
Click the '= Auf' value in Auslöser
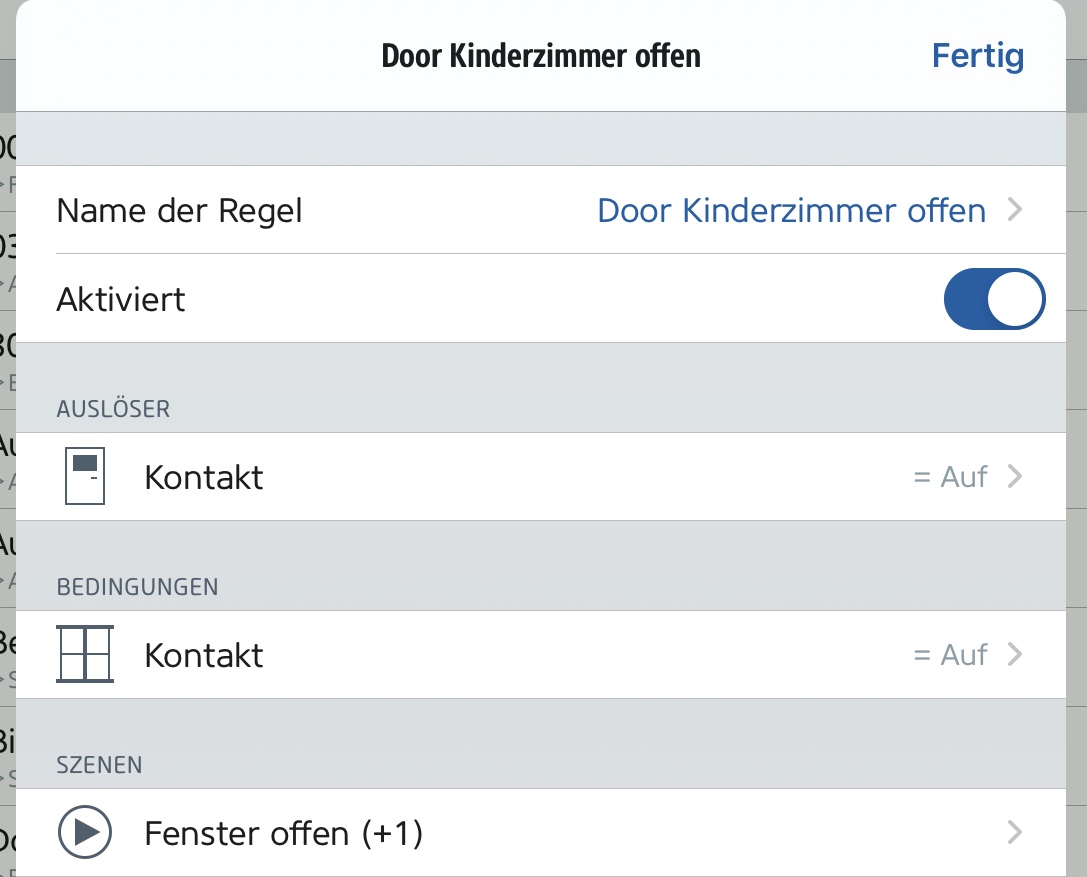[950, 477]
